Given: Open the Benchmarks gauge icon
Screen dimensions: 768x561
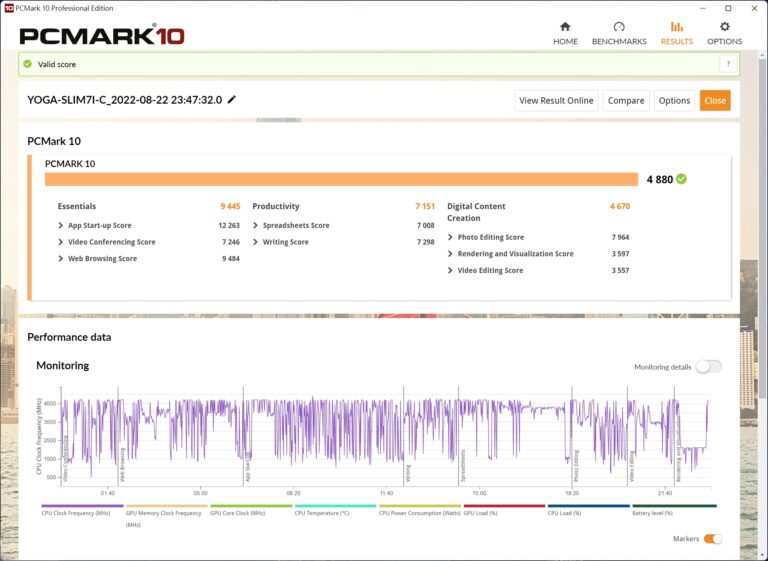Looking at the screenshot, I should point(619,26).
